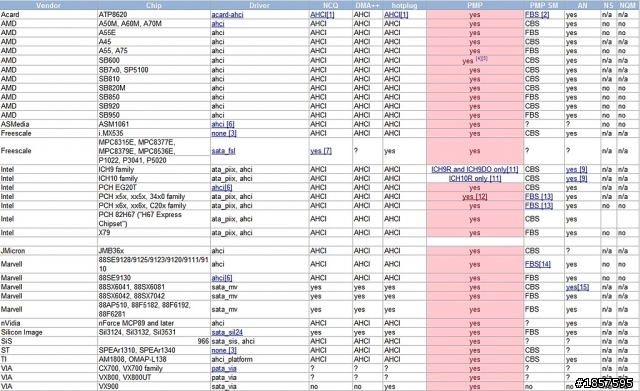The width and height of the screenshot is (640, 391).
Task: Select the ahci_platform driver cell
Action: pyautogui.click(x=260, y=360)
